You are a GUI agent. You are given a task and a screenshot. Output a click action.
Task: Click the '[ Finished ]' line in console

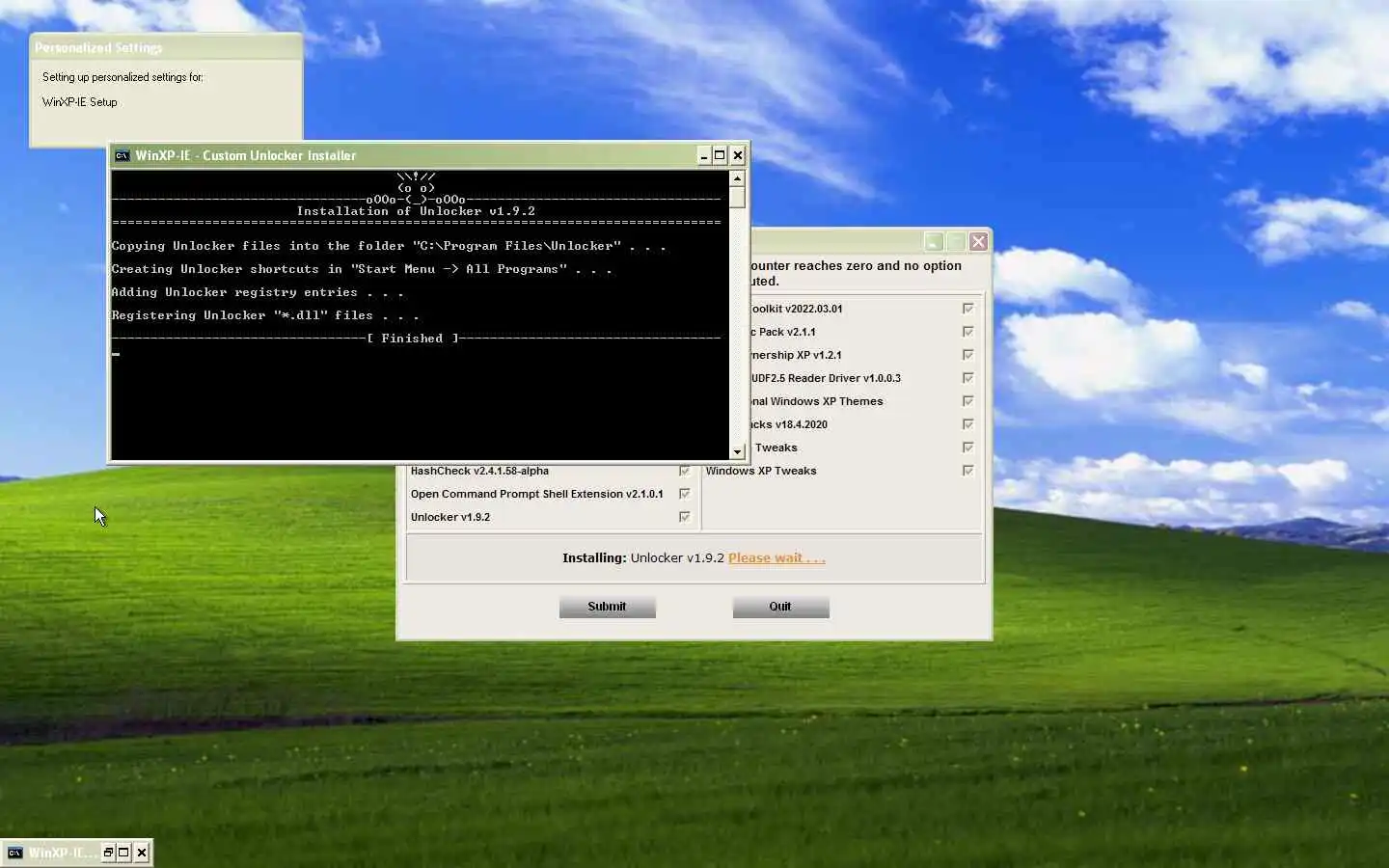[416, 339]
